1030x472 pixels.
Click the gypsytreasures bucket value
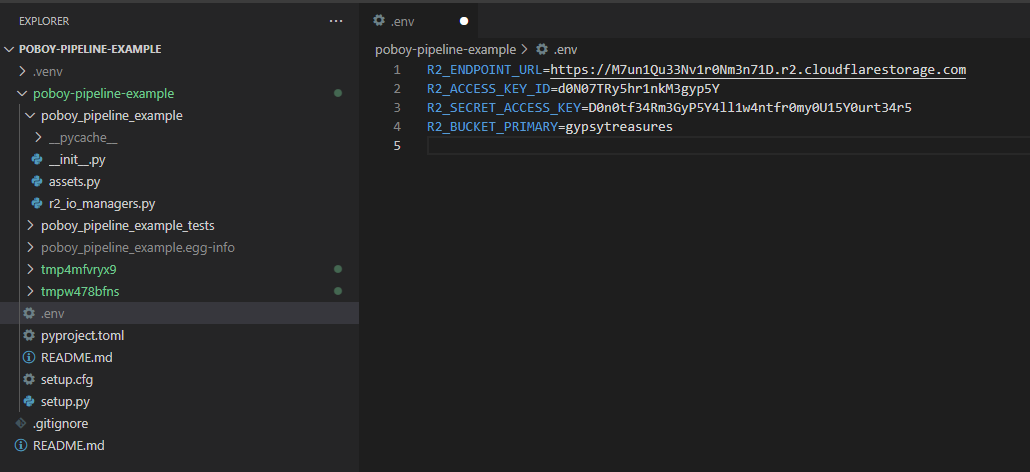pyautogui.click(x=619, y=127)
